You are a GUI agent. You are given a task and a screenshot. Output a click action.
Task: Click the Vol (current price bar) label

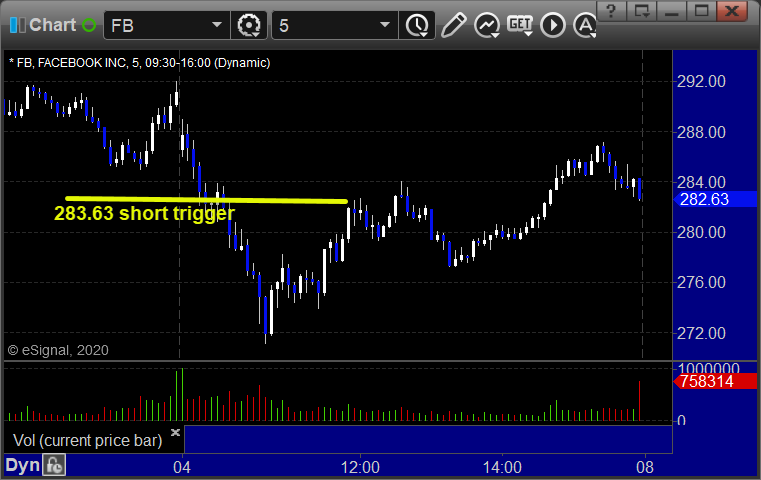coord(87,441)
